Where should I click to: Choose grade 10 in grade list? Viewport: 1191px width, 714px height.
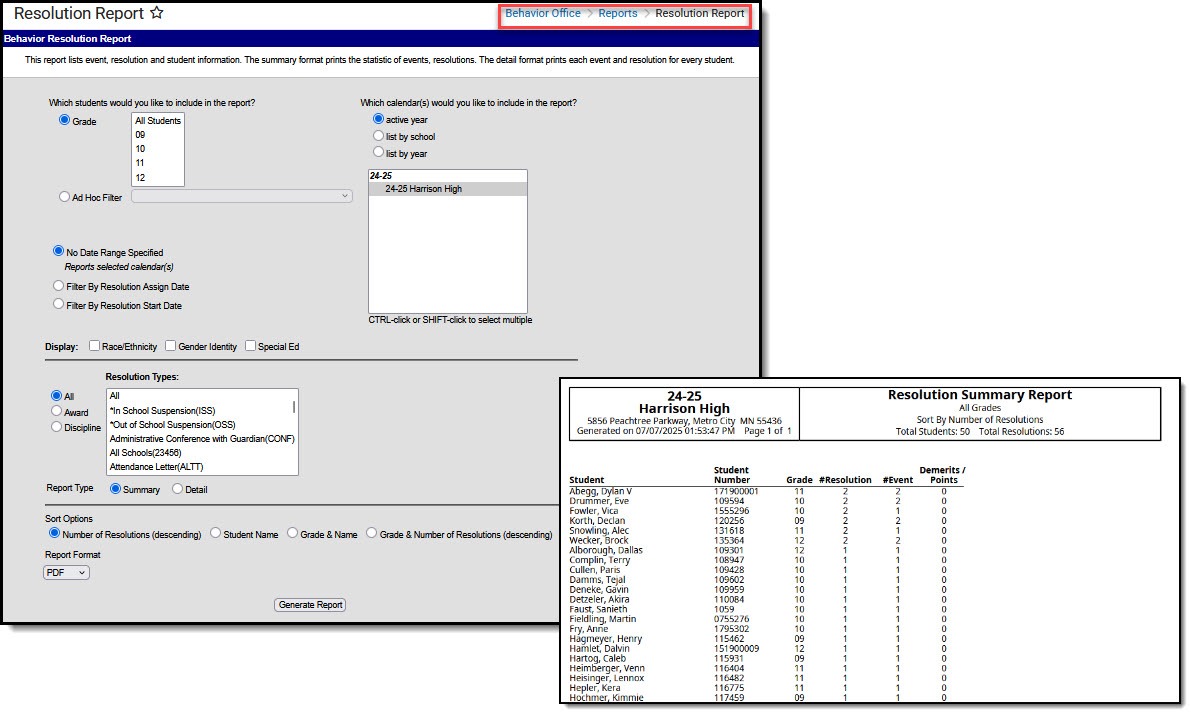[158, 149]
